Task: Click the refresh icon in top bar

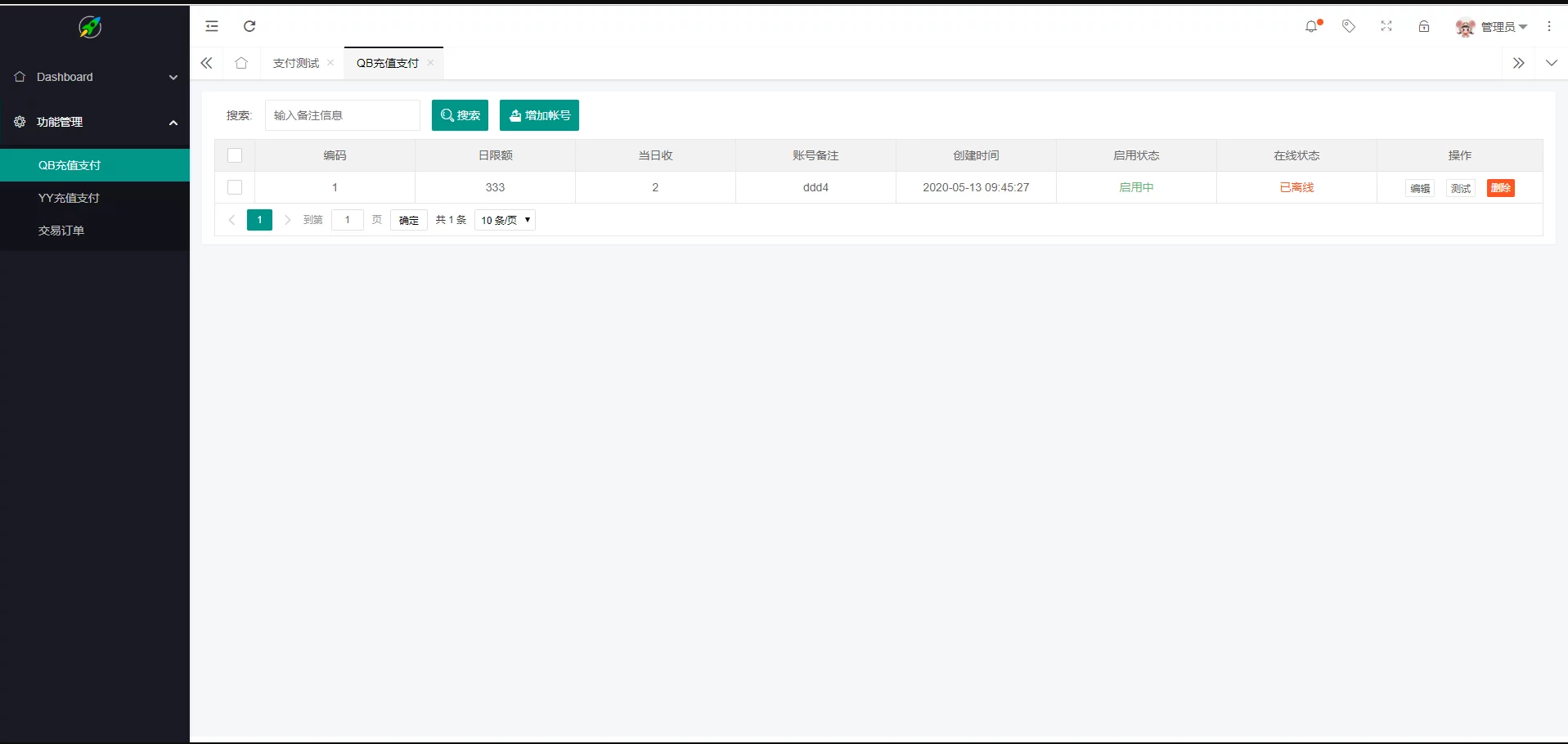Action: pyautogui.click(x=249, y=26)
